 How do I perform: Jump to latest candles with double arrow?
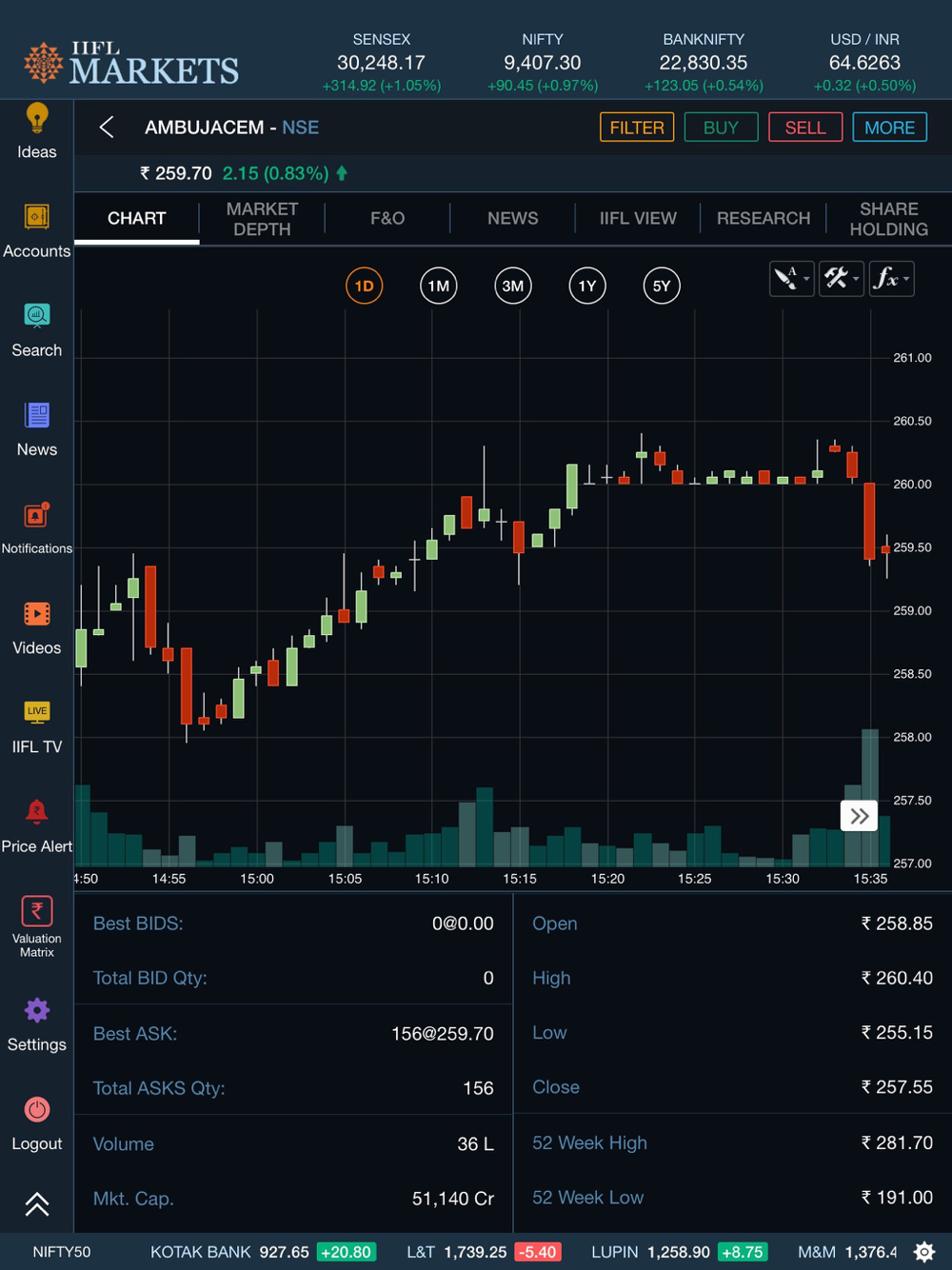pos(859,816)
